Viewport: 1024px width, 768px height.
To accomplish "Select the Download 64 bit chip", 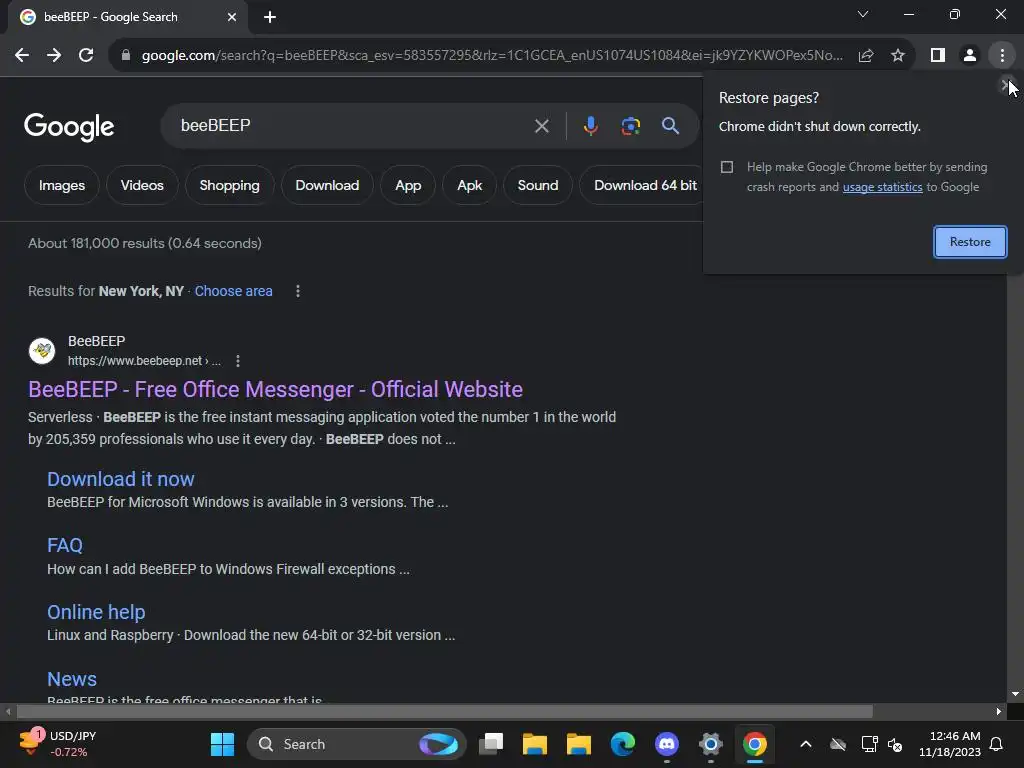I will pos(644,185).
